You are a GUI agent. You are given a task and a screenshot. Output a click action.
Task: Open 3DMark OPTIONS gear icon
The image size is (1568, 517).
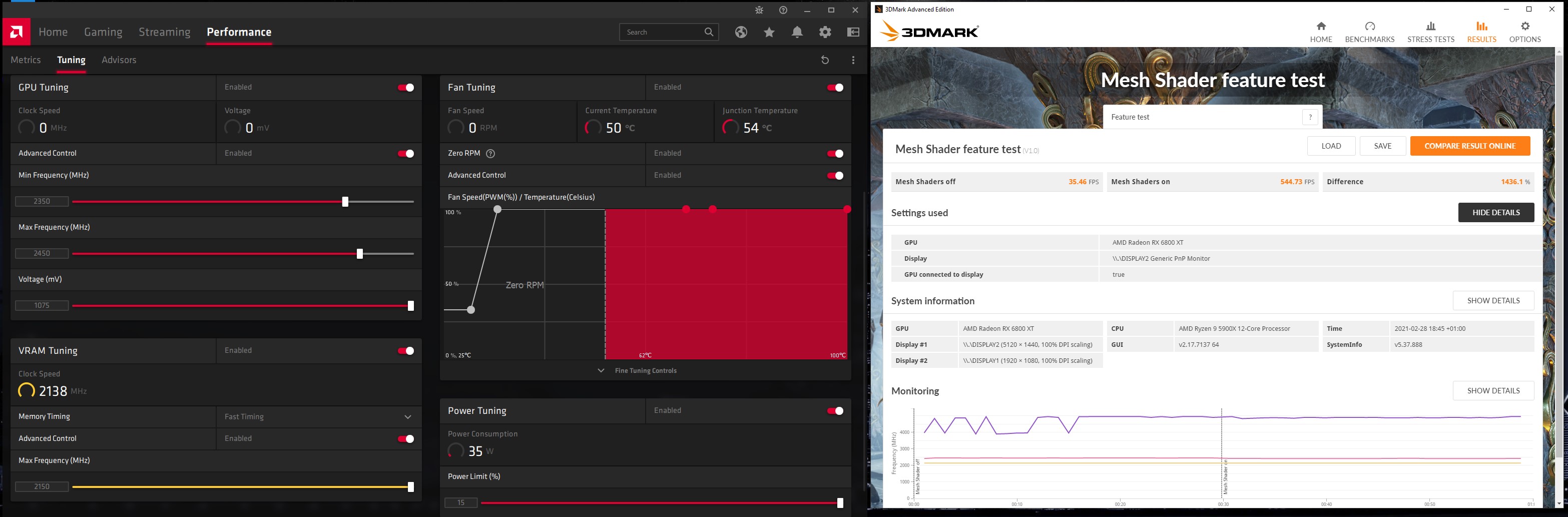[1525, 26]
